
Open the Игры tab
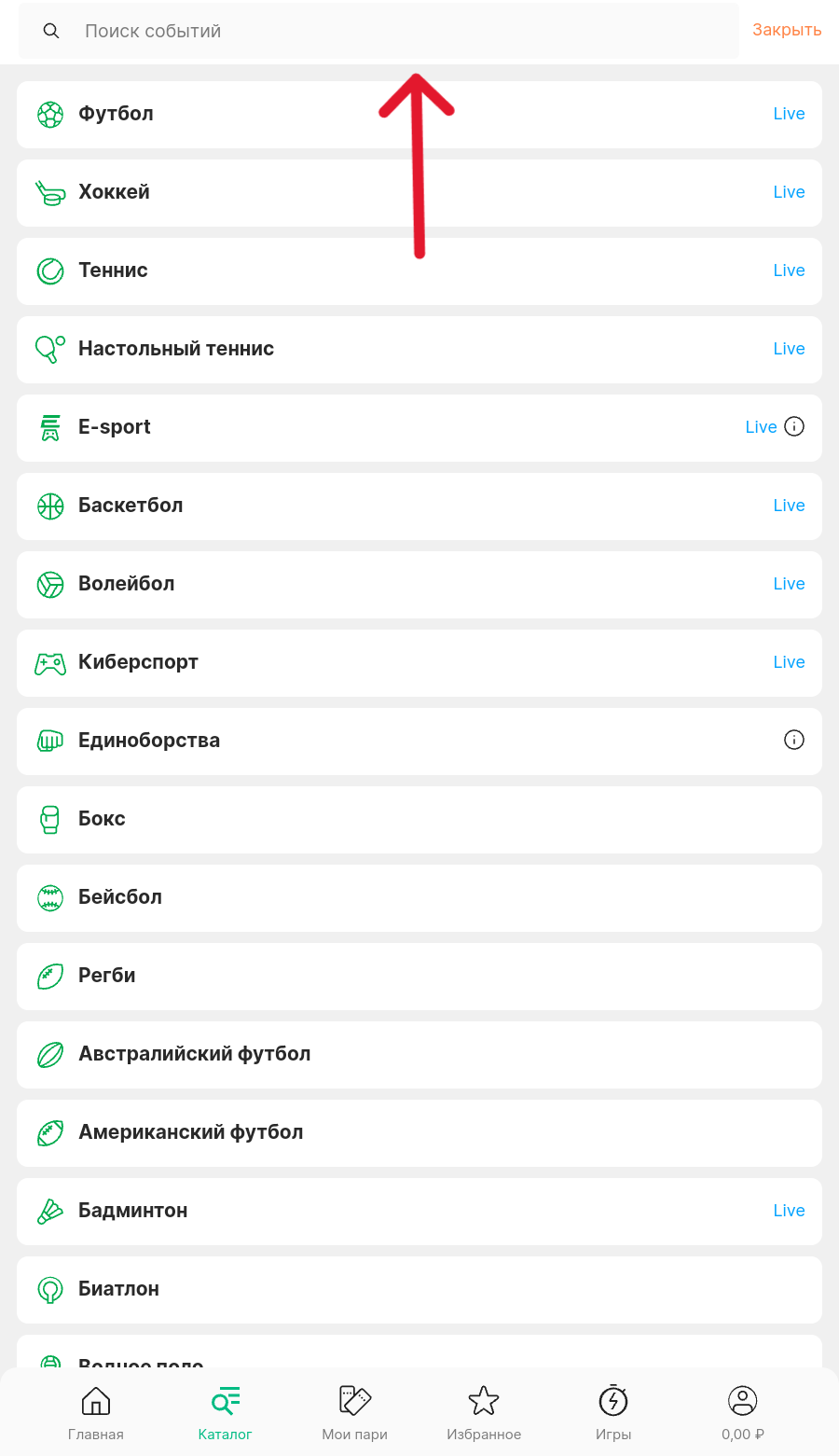[613, 1412]
